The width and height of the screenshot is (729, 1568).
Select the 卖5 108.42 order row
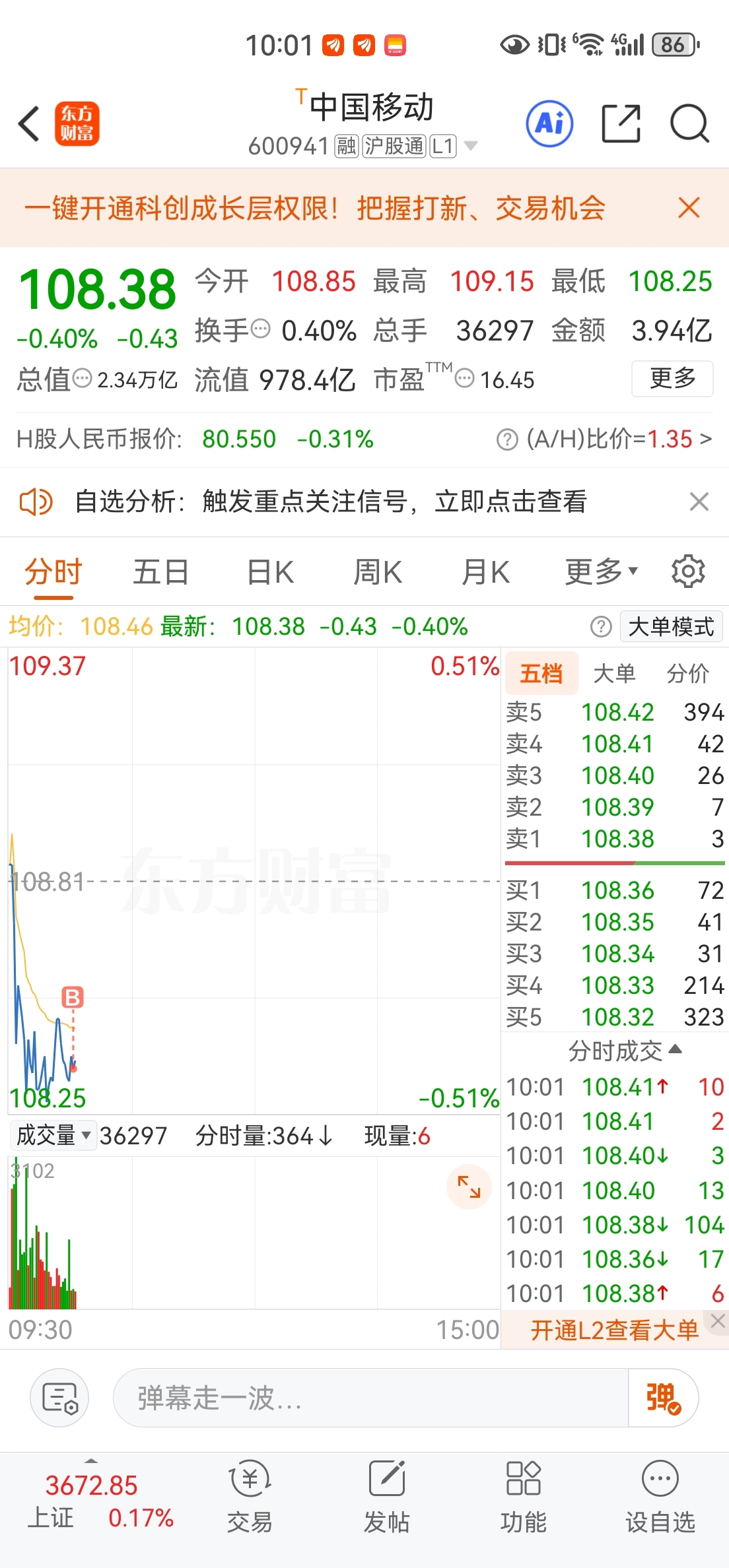615,712
